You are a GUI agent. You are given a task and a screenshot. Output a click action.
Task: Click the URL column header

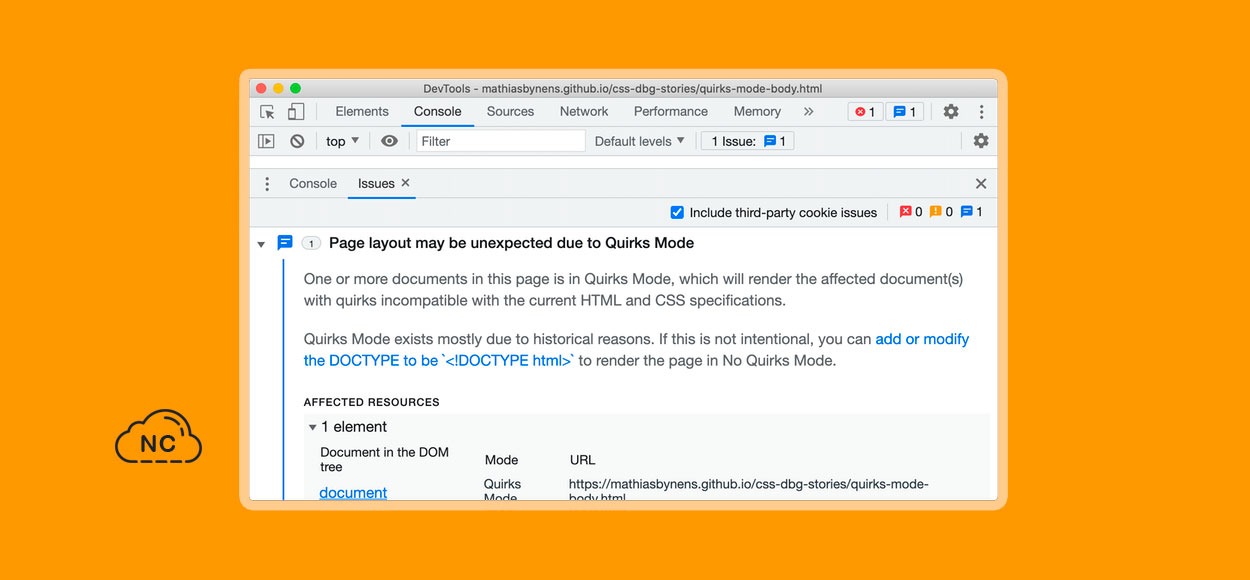[582, 460]
